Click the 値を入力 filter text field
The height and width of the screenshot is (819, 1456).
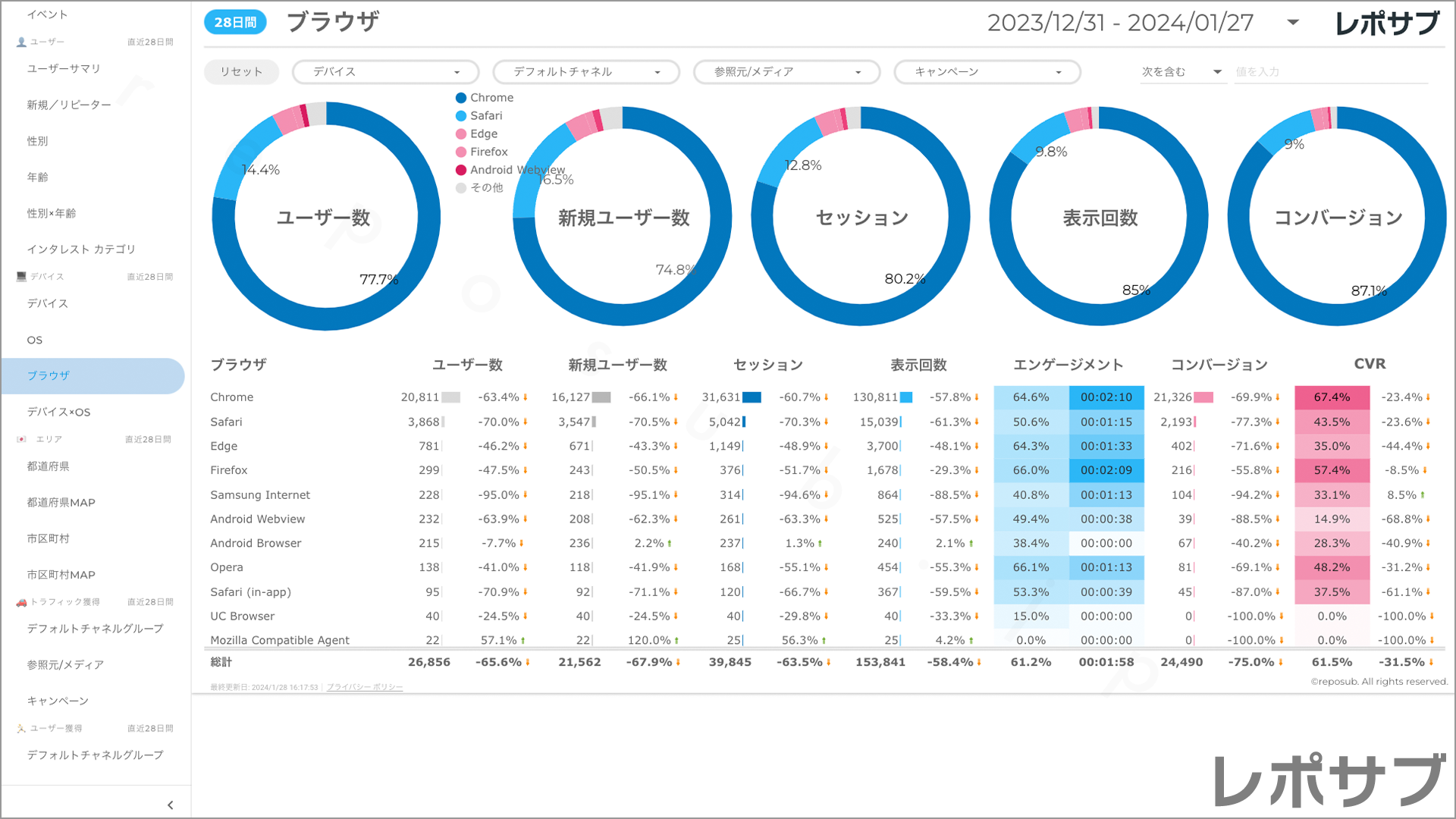coord(1330,72)
